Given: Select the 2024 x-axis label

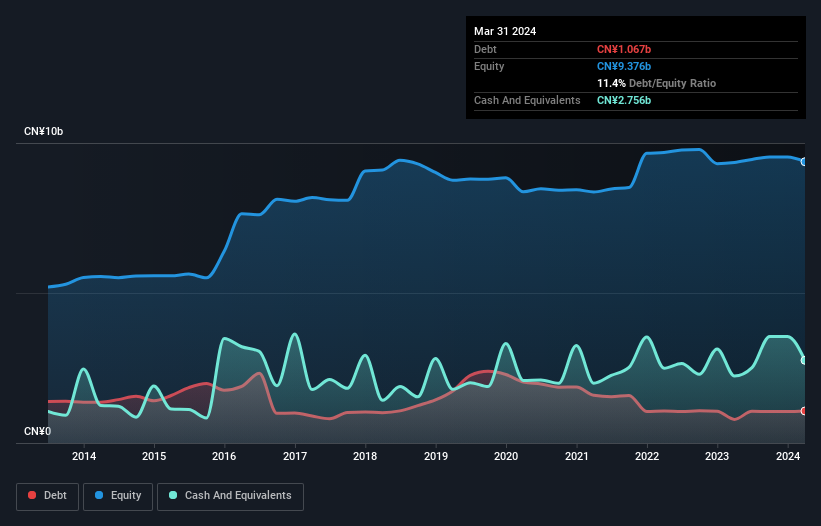Looking at the screenshot, I should click(x=788, y=457).
